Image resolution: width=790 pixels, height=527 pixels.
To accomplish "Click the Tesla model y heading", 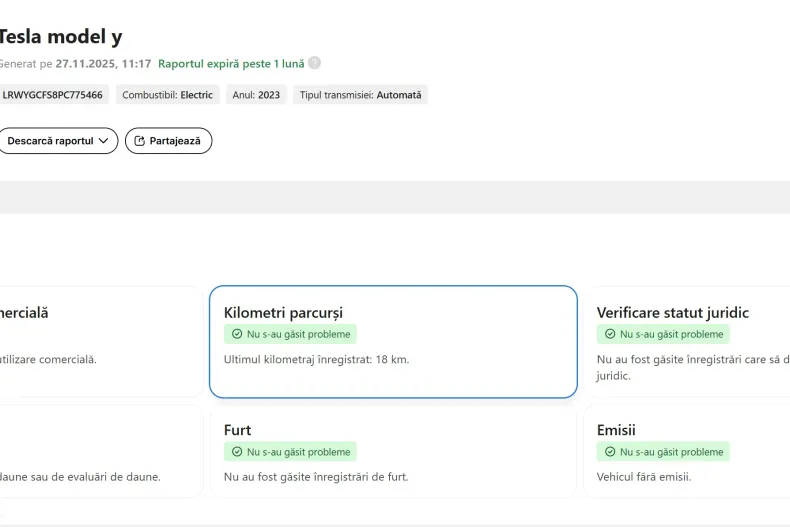I will point(60,36).
